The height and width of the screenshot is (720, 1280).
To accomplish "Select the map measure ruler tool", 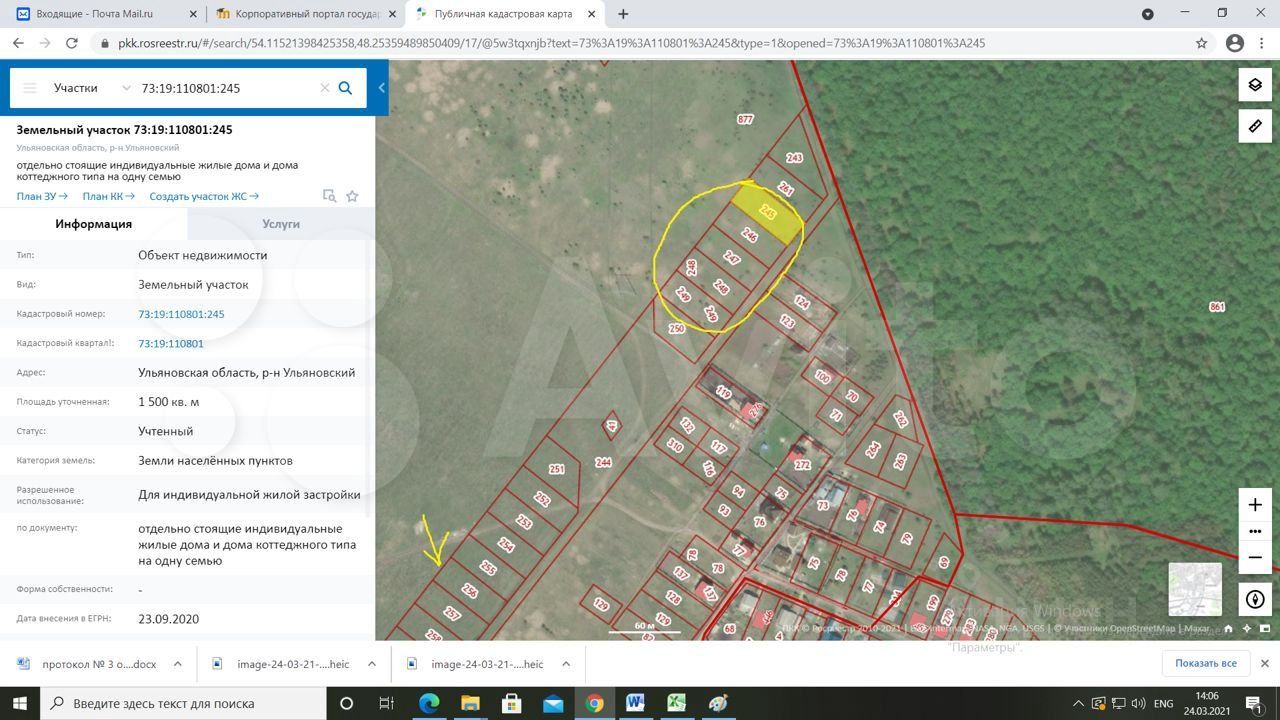I will (1255, 126).
